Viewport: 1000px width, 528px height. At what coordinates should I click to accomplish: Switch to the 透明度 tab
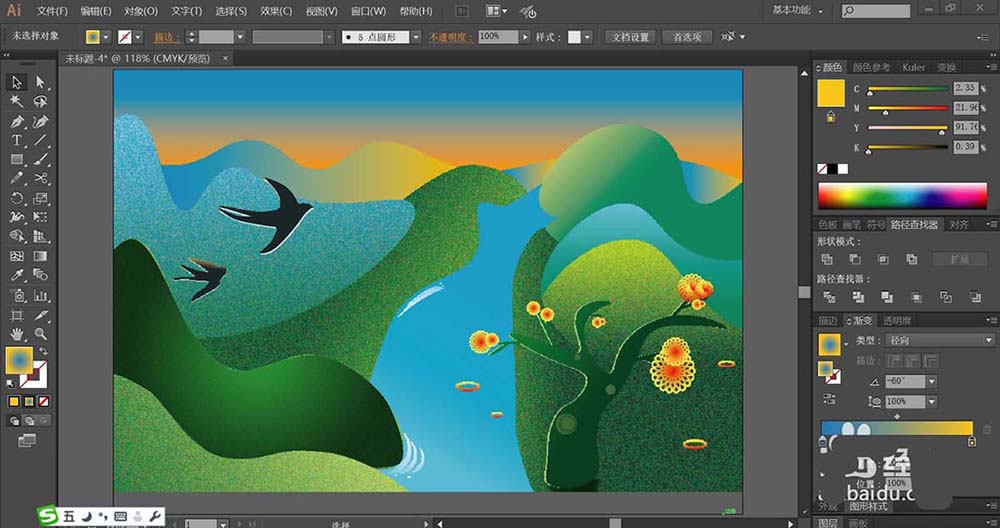[897, 321]
